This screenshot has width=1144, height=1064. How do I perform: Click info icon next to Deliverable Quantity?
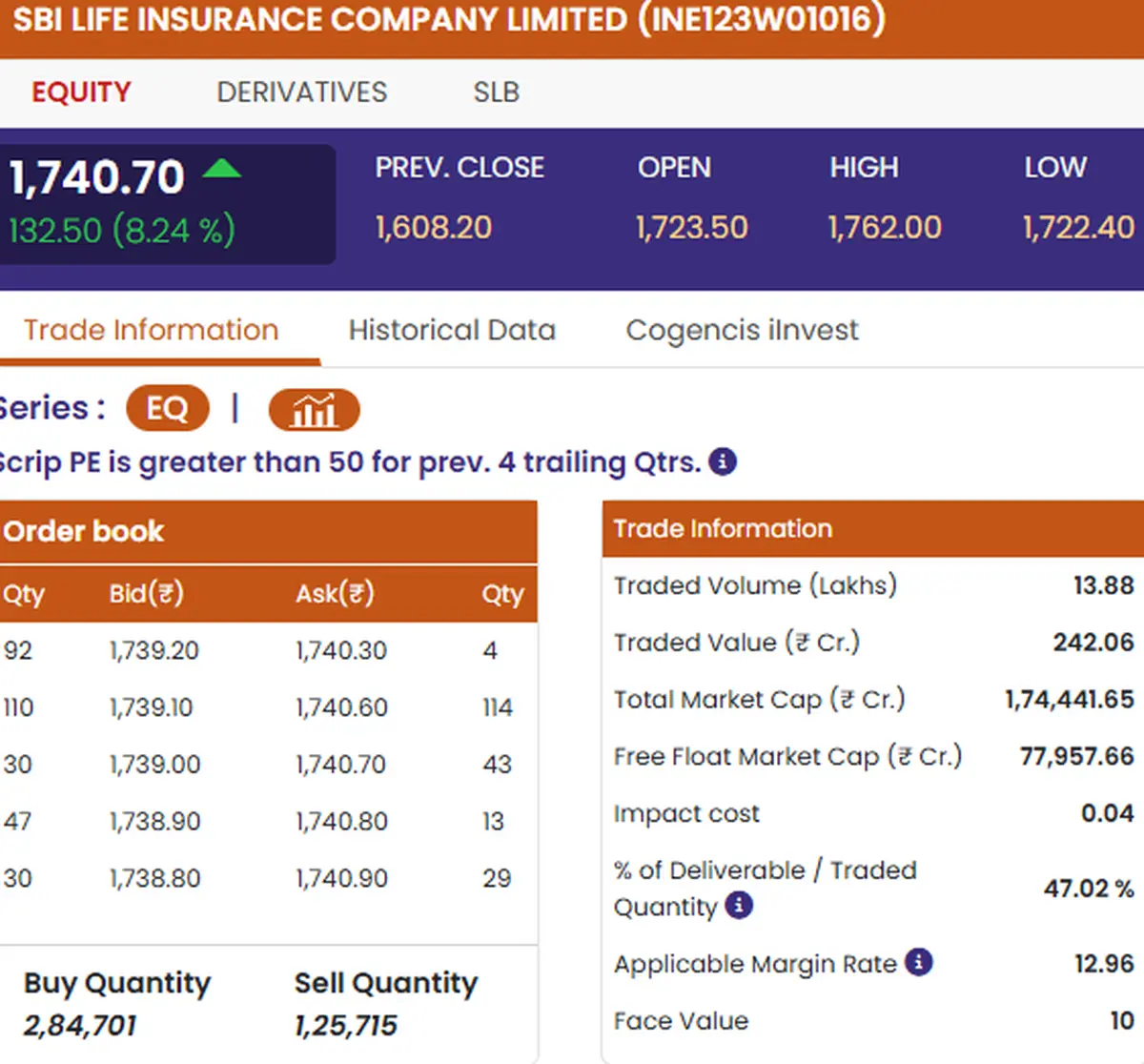[x=739, y=905]
